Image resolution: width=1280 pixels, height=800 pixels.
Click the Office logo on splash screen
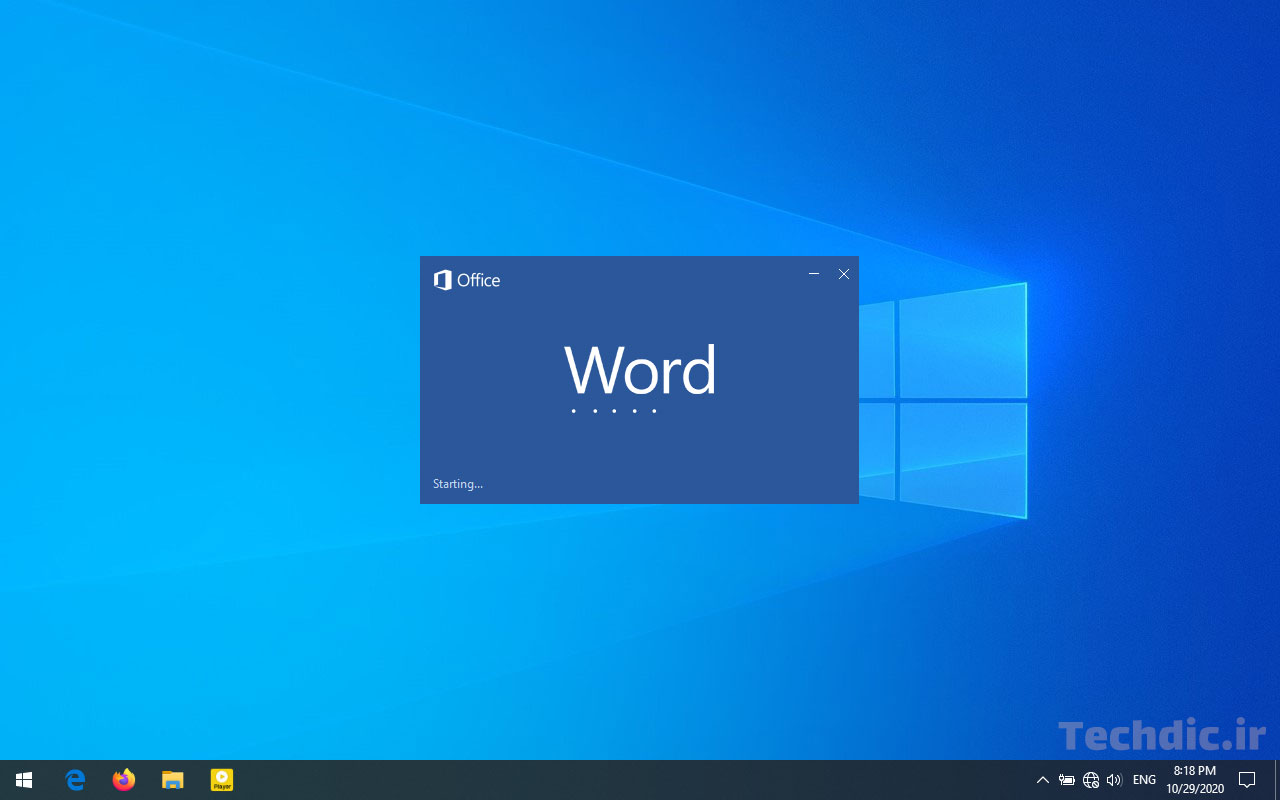(x=467, y=280)
